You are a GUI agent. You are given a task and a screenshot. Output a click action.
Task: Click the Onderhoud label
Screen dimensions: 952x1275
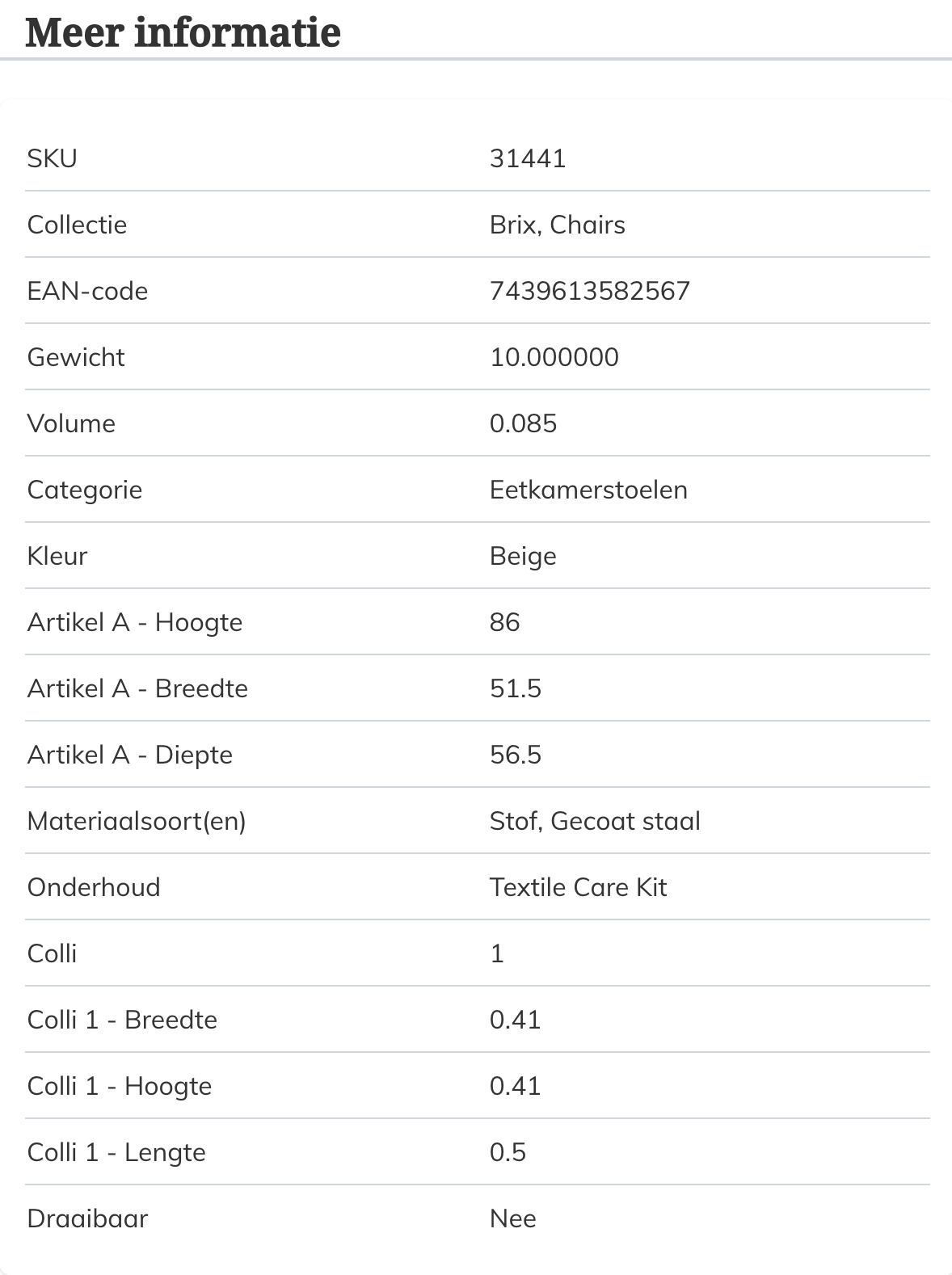click(94, 887)
